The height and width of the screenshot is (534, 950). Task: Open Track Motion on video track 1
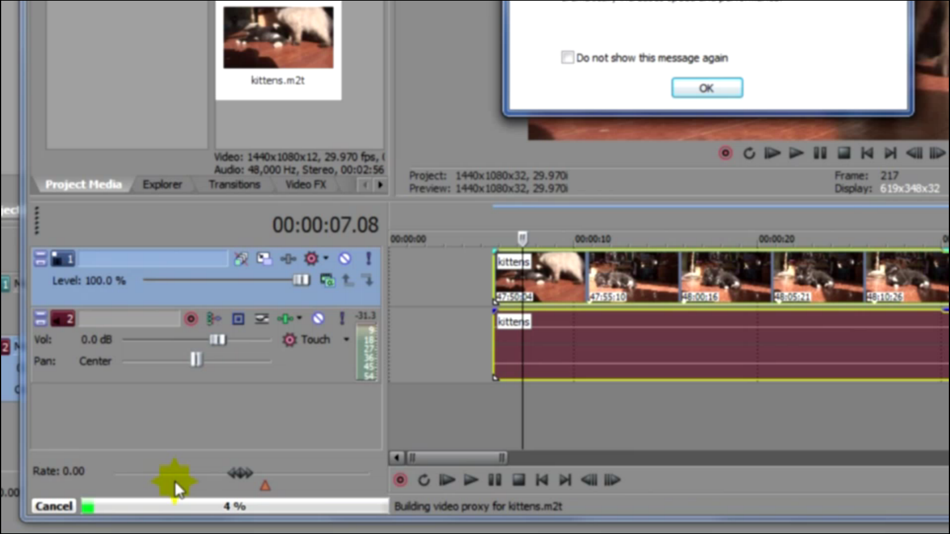[264, 259]
